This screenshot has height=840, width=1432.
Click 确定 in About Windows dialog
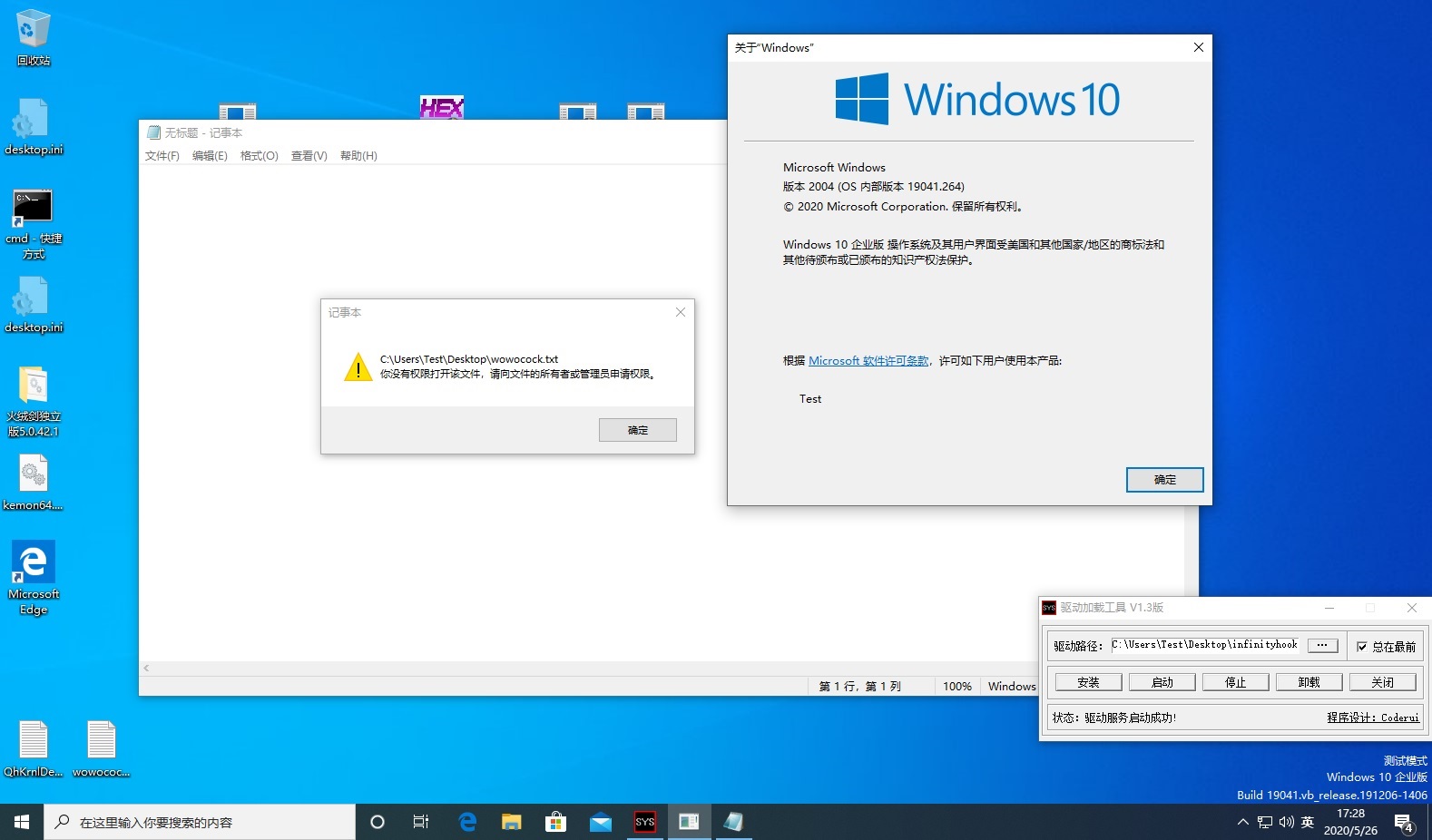(1165, 480)
